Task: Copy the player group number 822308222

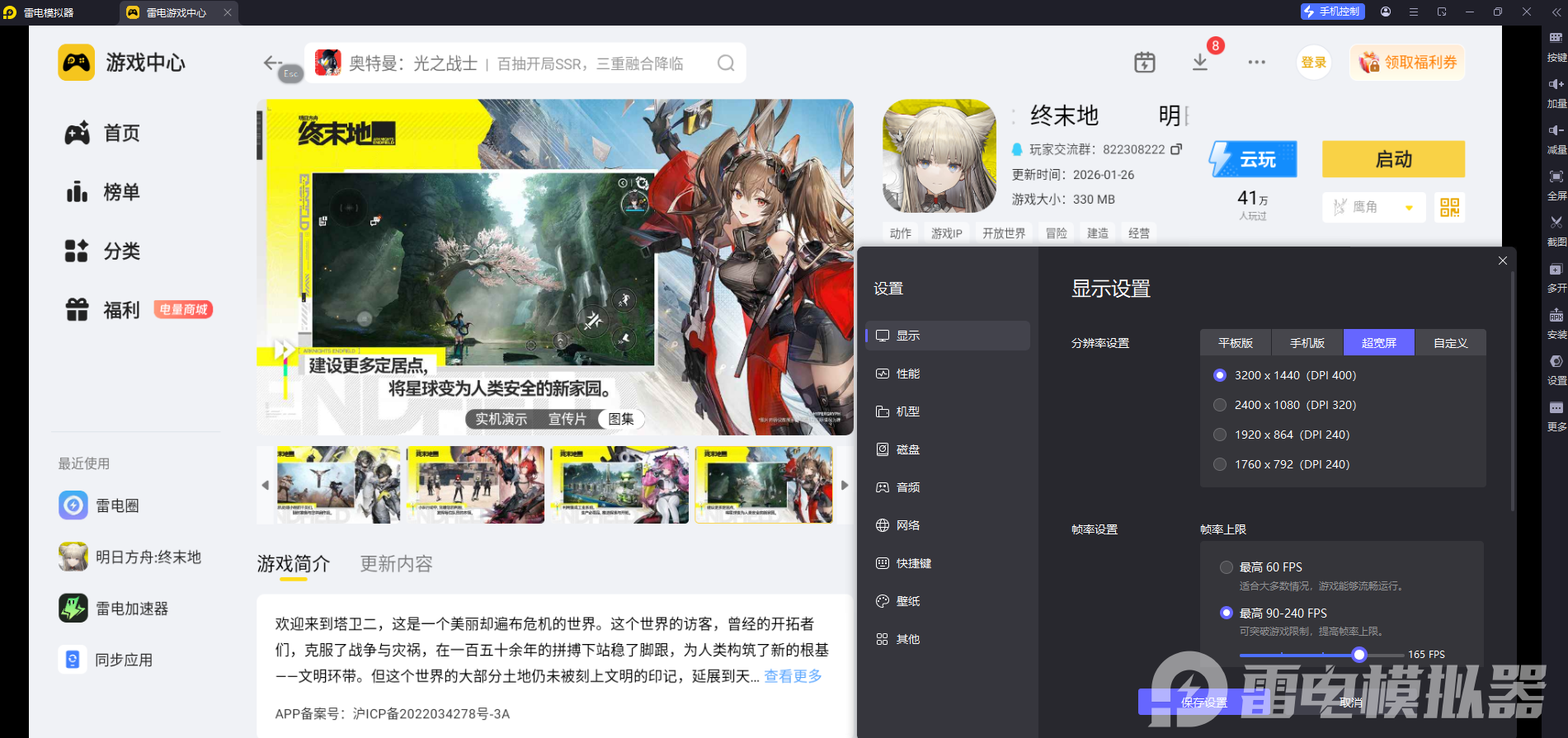Action: pyautogui.click(x=1176, y=149)
